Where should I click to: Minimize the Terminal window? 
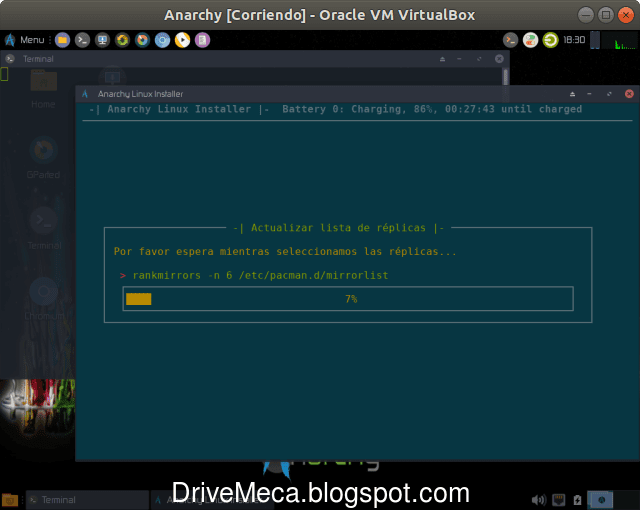pos(460,59)
